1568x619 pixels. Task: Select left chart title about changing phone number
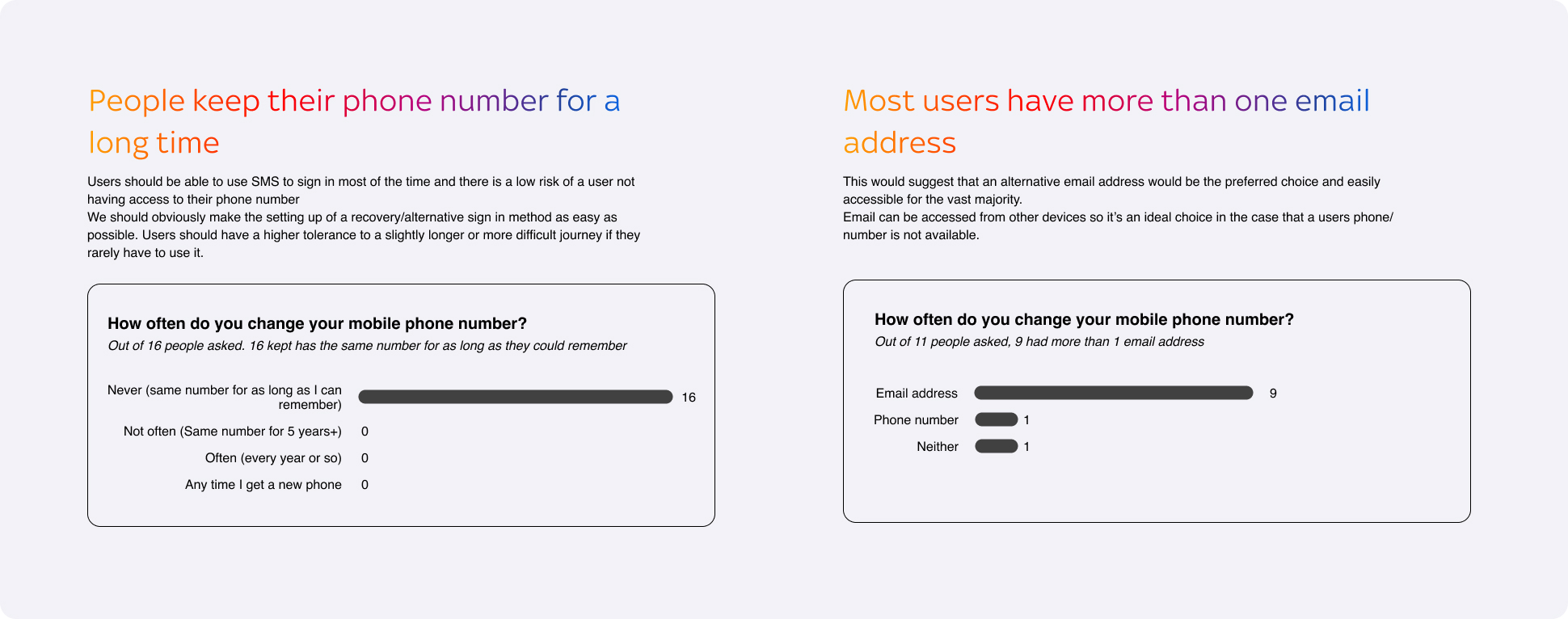pyautogui.click(x=317, y=323)
